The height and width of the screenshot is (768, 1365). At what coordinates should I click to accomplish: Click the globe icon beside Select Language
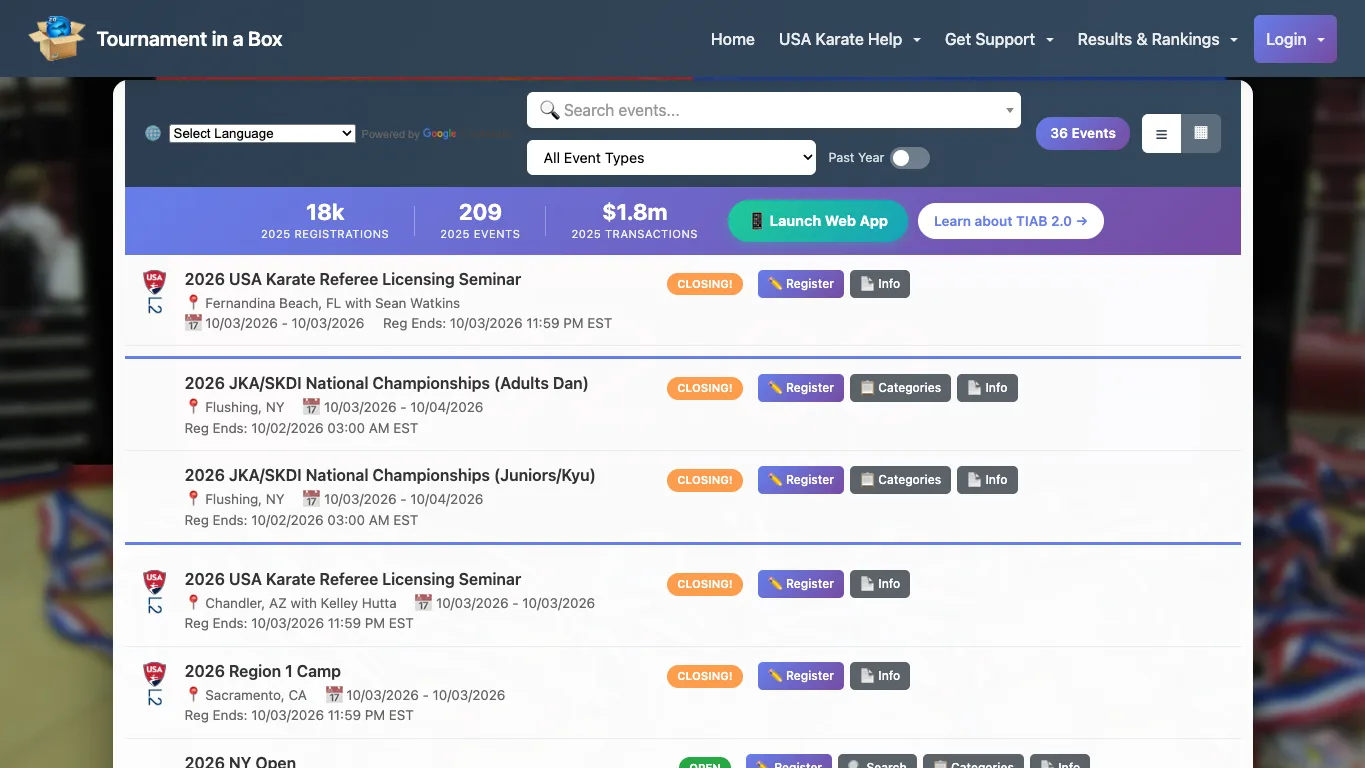pos(153,133)
